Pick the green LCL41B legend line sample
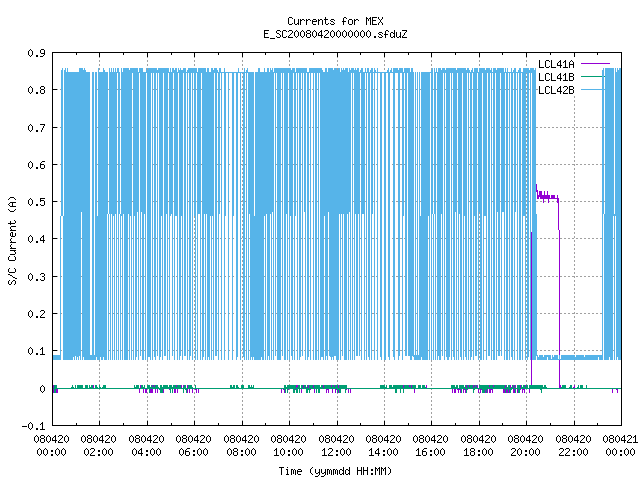Screen dimensions: 640x480 click(x=592, y=77)
